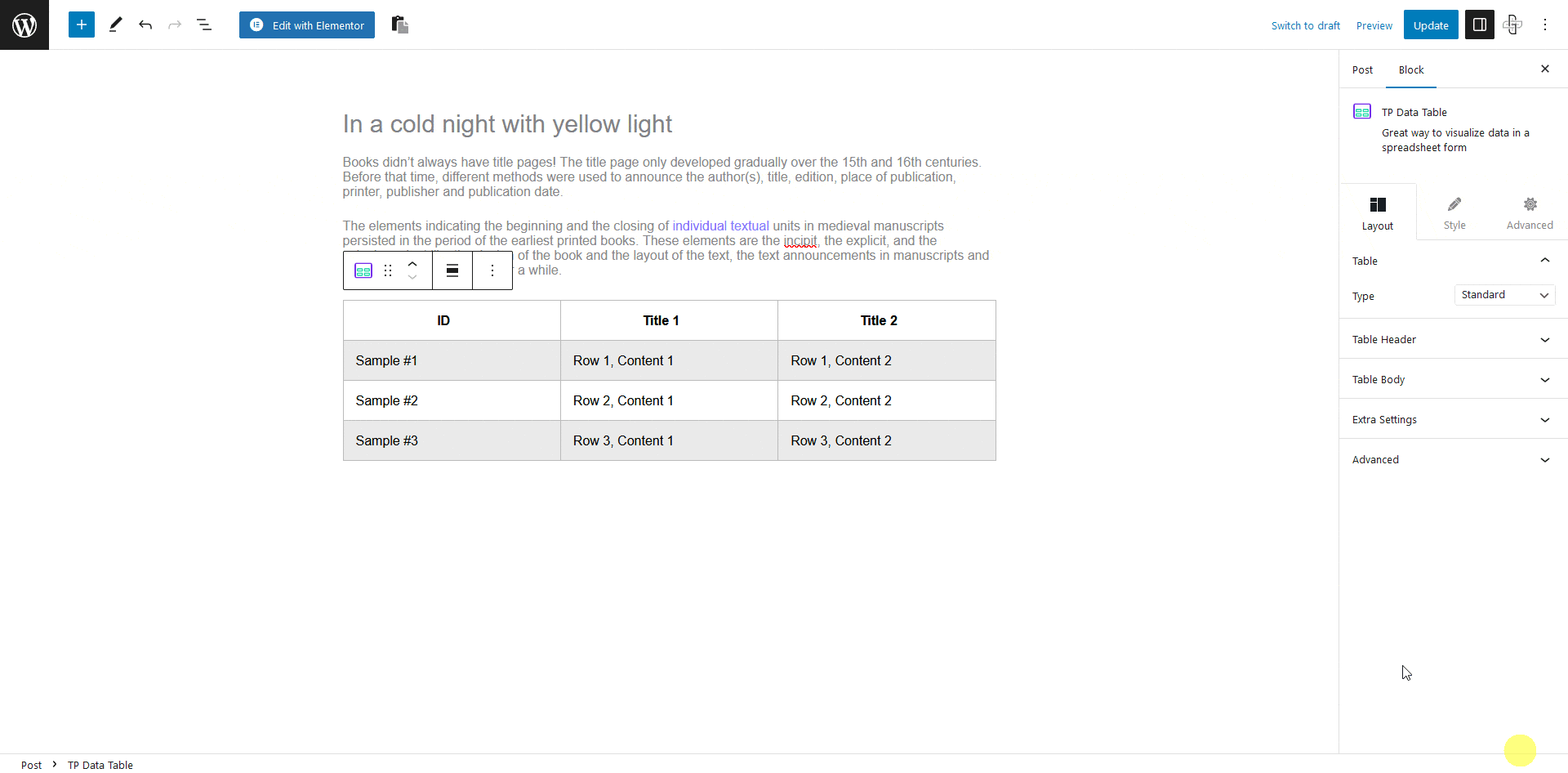The width and height of the screenshot is (1568, 773).
Task: Click the Switch to draft link
Action: (1305, 25)
